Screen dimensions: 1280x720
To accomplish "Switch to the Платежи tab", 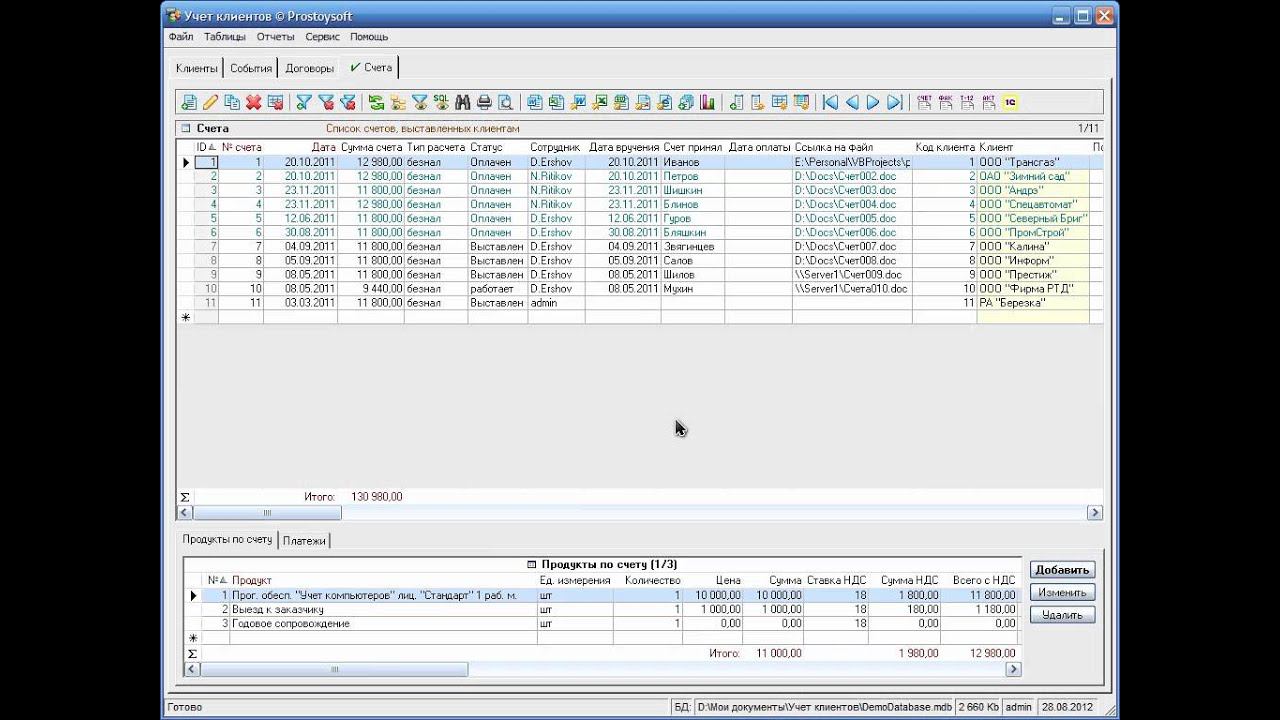I will click(x=304, y=540).
